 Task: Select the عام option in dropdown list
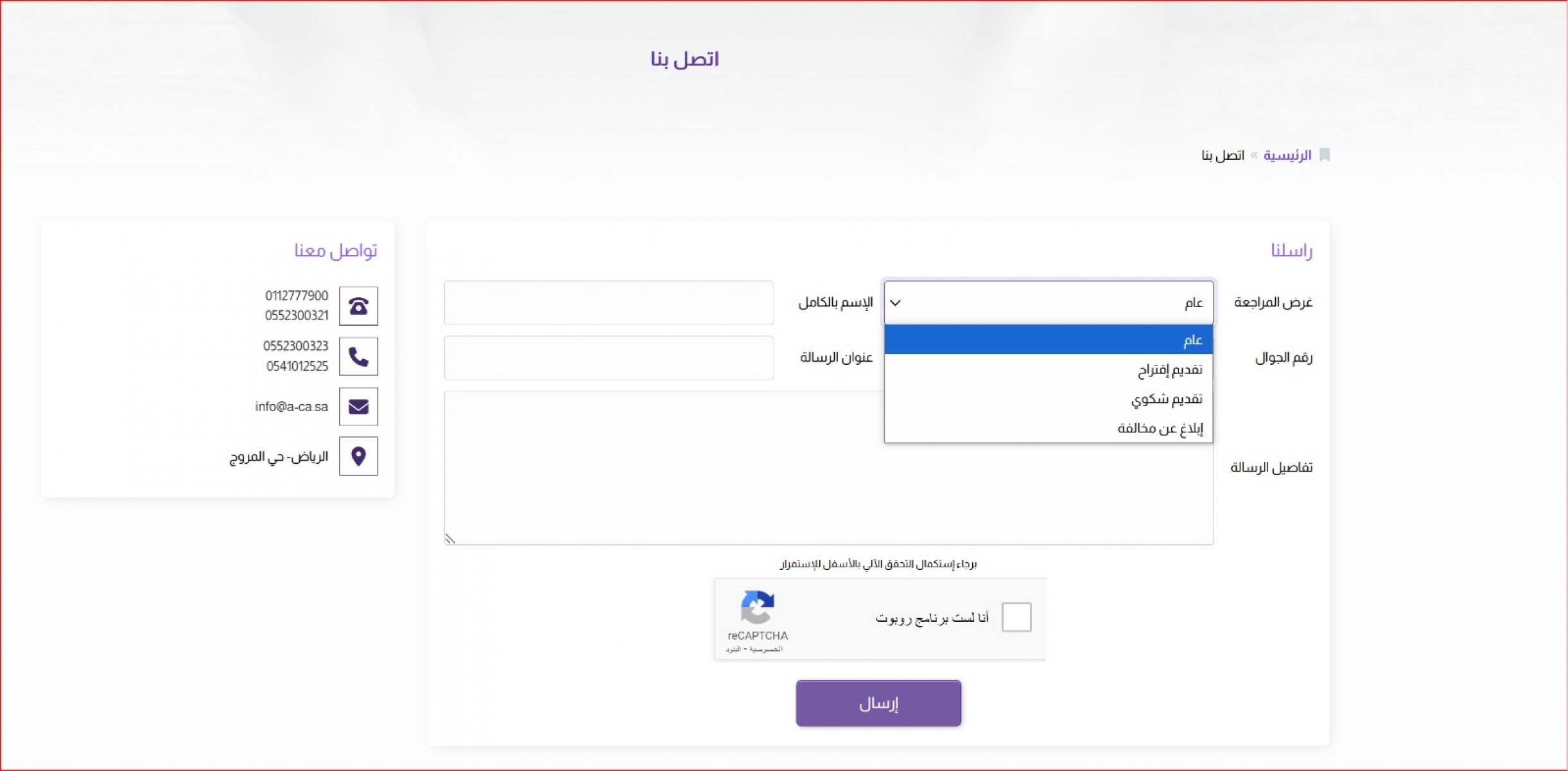(1049, 339)
